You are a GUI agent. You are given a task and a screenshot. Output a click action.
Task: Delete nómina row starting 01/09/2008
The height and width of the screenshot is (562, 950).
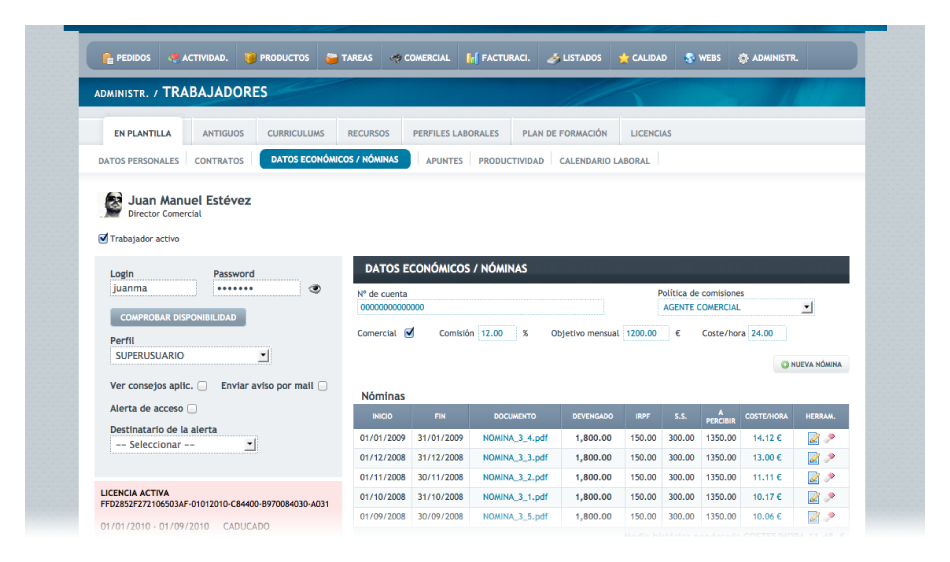pos(829,517)
